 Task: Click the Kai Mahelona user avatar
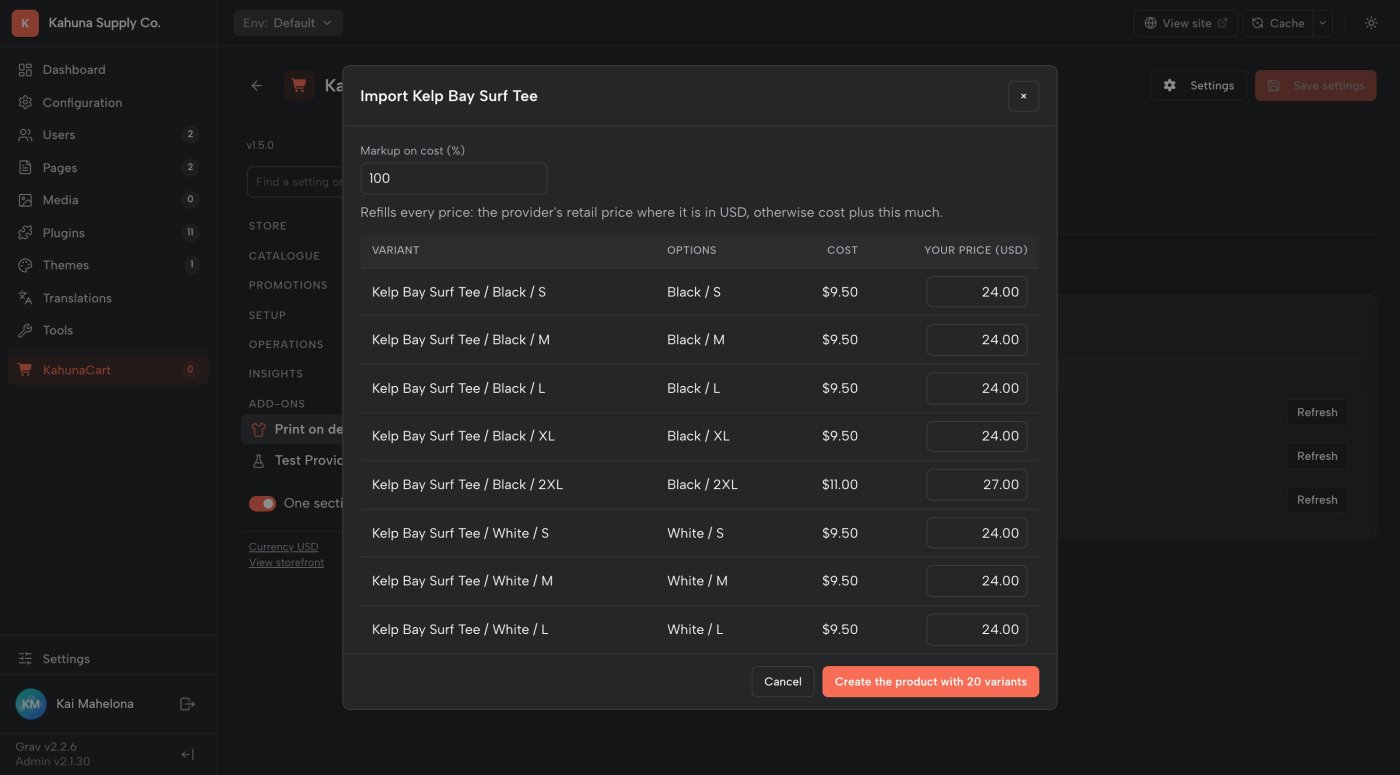[31, 704]
